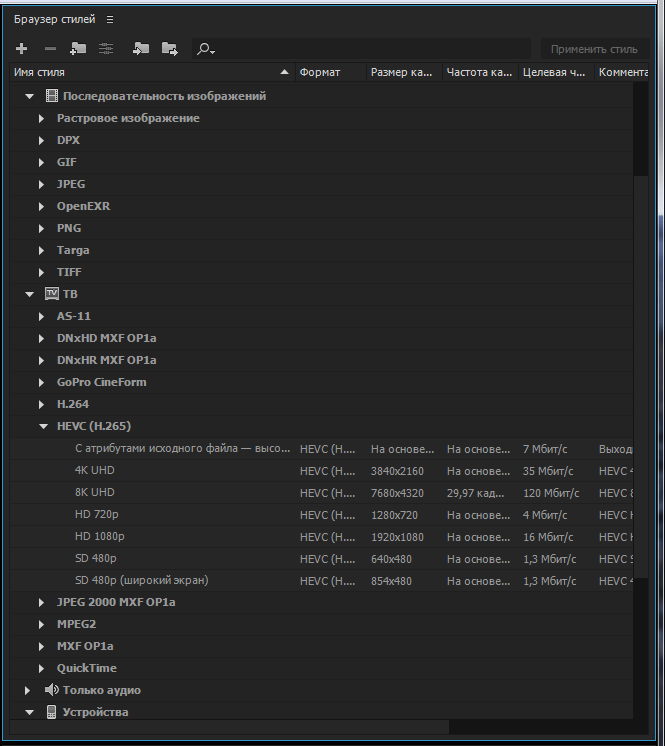665x746 pixels.
Task: Click the Формат column header
Action: 331,72
